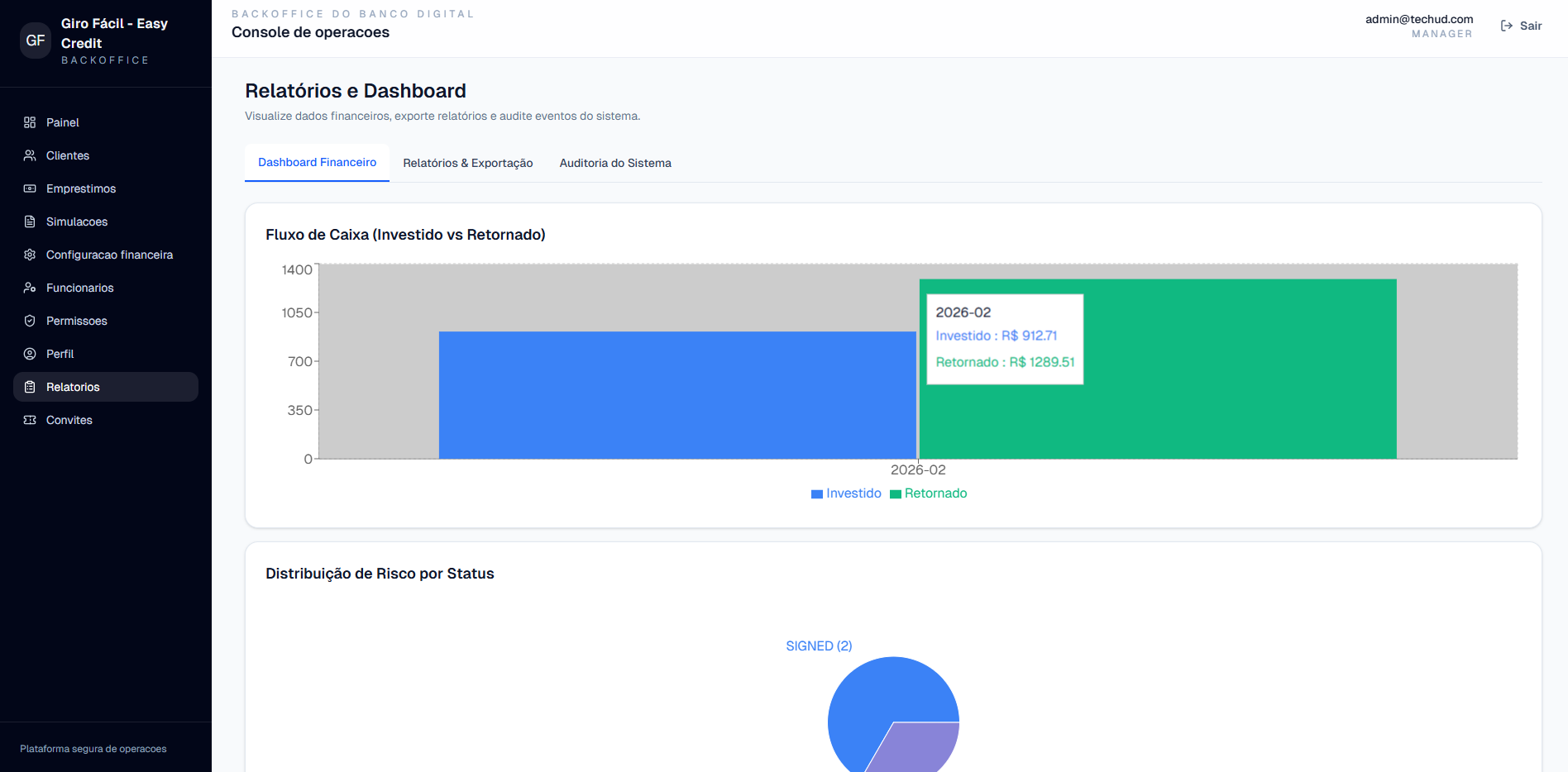Click the GF logo avatar
This screenshot has width=1568, height=772.
click(x=36, y=41)
